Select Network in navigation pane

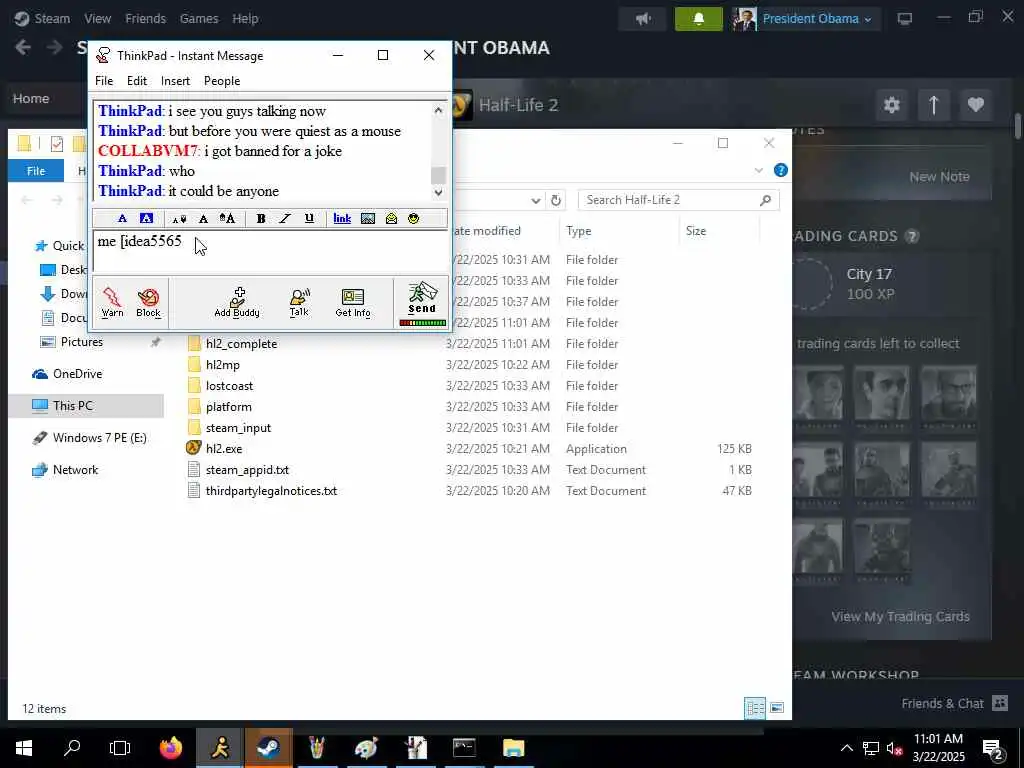[x=75, y=470]
